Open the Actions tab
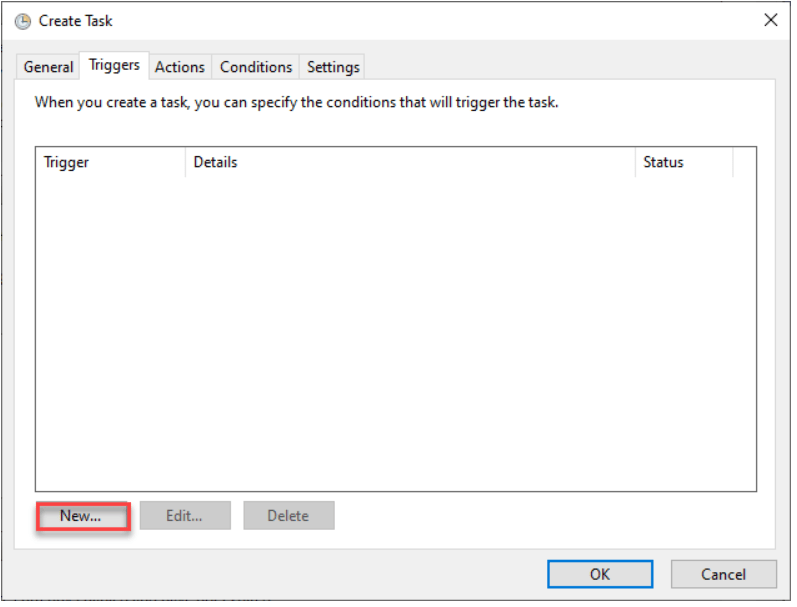Image resolution: width=797 pixels, height=607 pixels. (x=180, y=67)
